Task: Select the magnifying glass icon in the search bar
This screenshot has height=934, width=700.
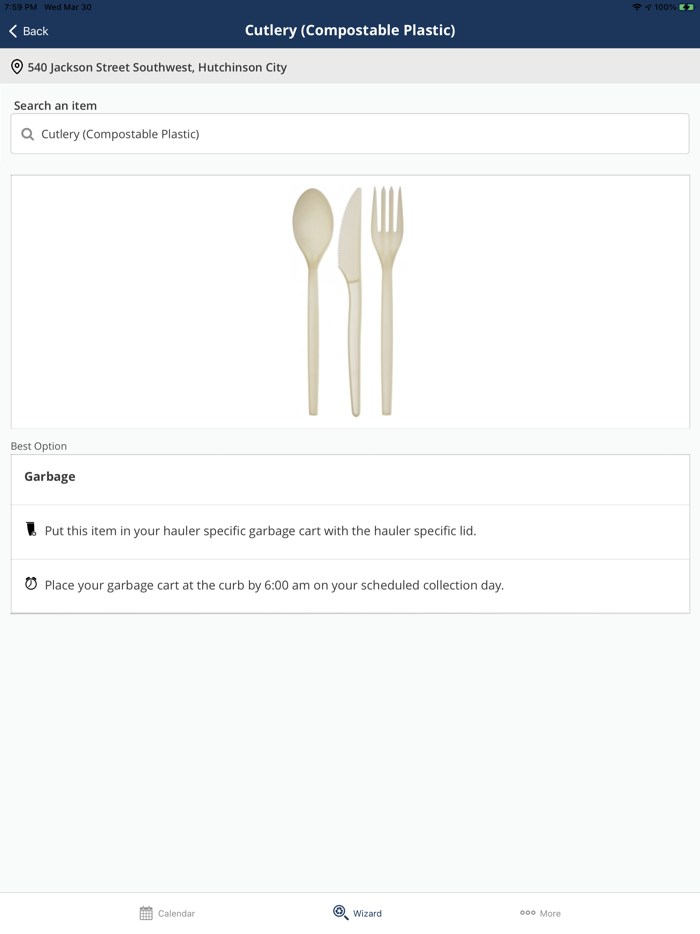Action: (27, 133)
